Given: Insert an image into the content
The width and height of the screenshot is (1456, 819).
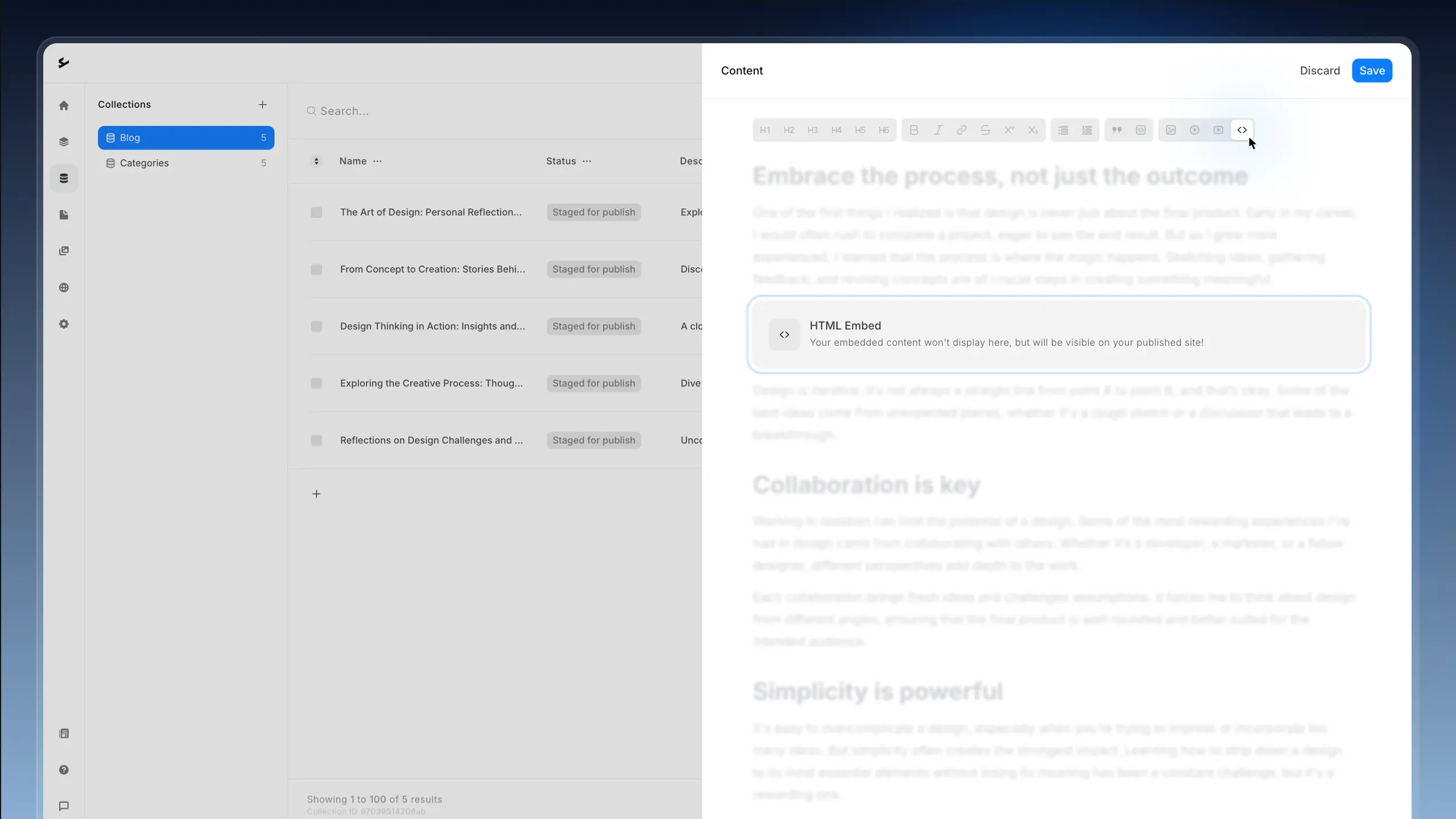Looking at the screenshot, I should (1170, 130).
